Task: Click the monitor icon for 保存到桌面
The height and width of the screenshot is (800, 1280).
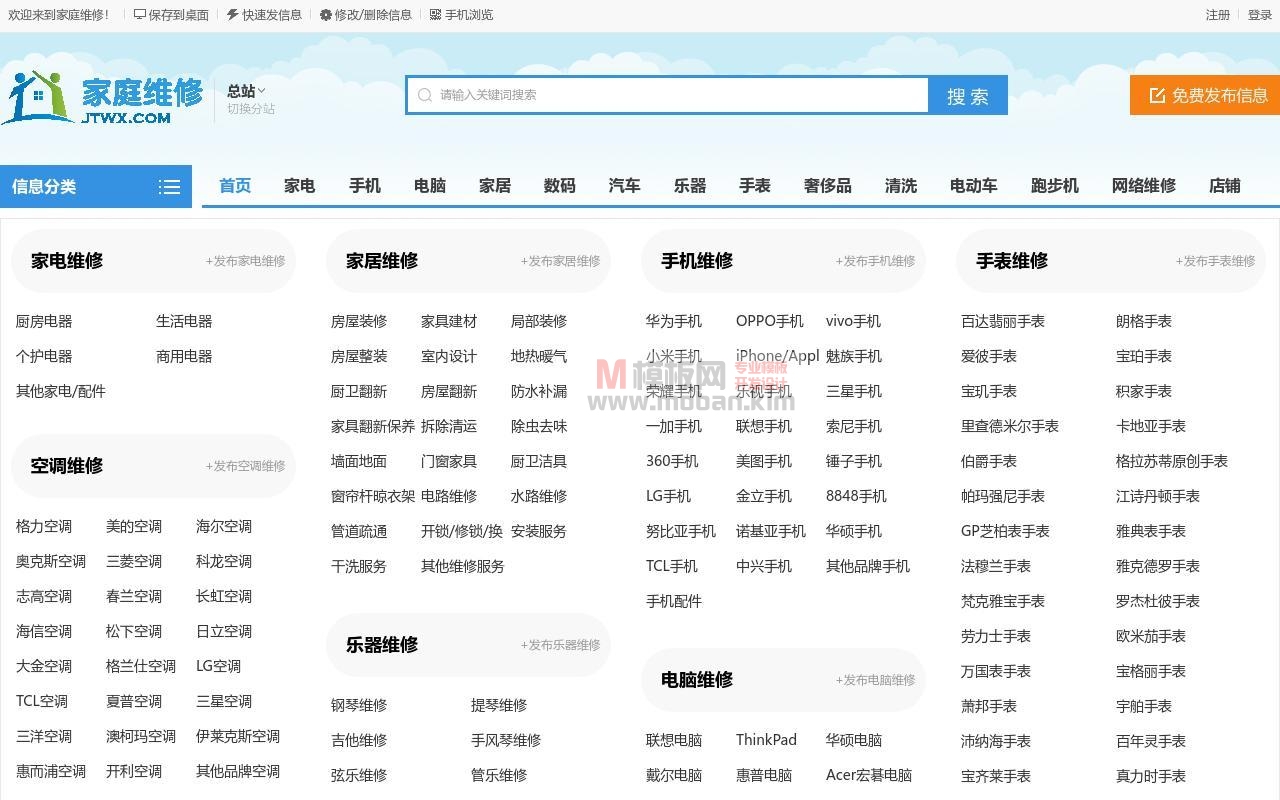Action: click(139, 15)
